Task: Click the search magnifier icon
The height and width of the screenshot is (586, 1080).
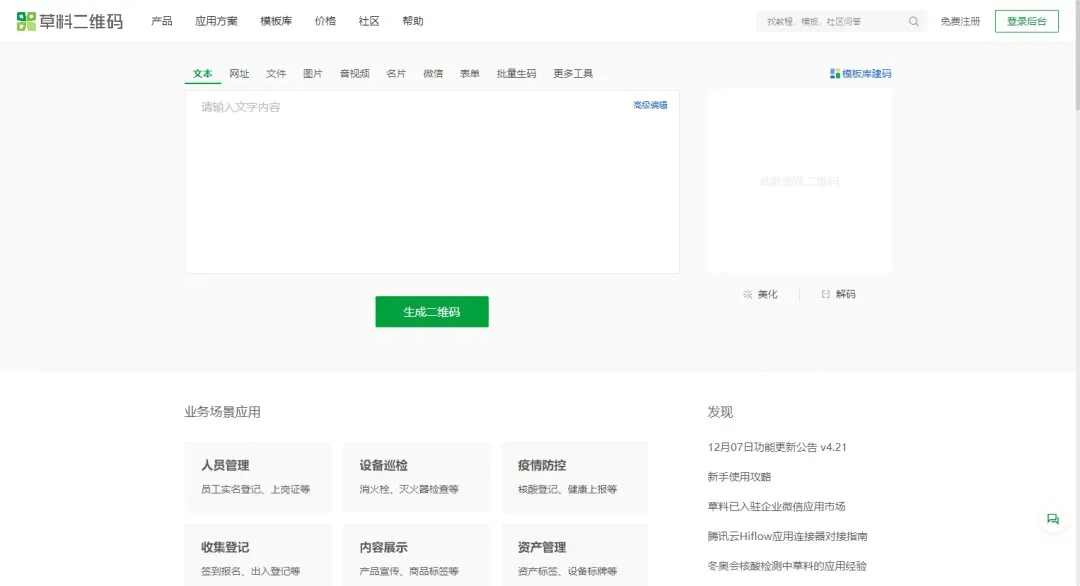Action: (914, 21)
